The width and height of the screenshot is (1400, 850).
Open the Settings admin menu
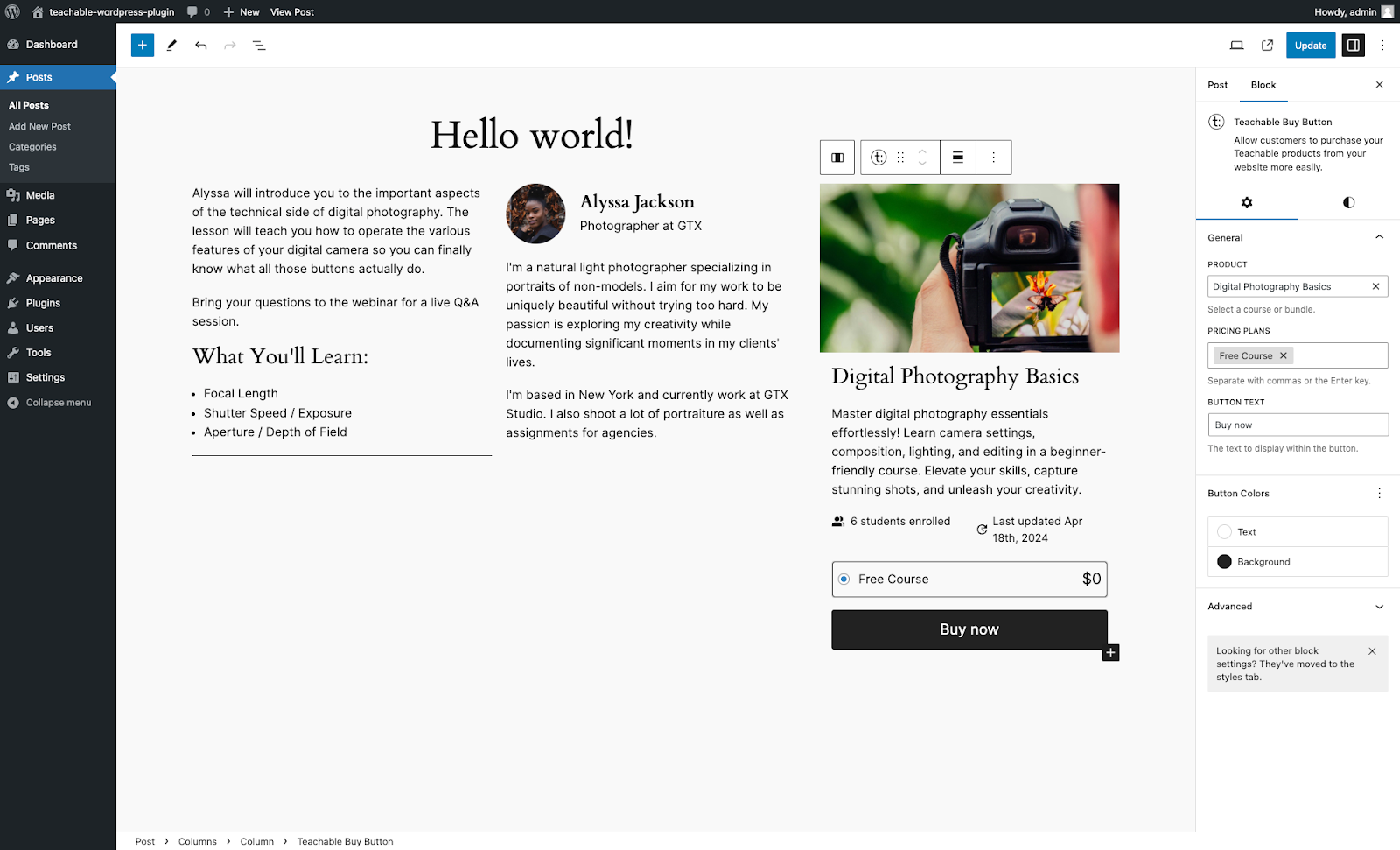tap(58, 377)
